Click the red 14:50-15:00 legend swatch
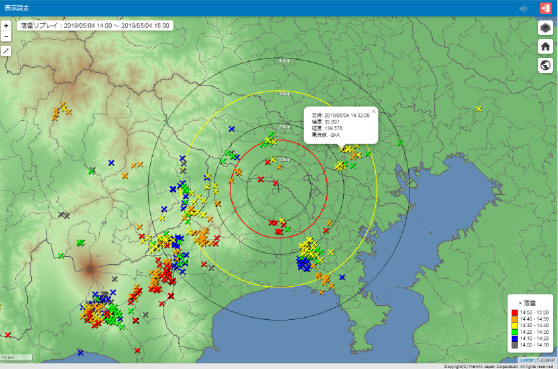 click(515, 312)
